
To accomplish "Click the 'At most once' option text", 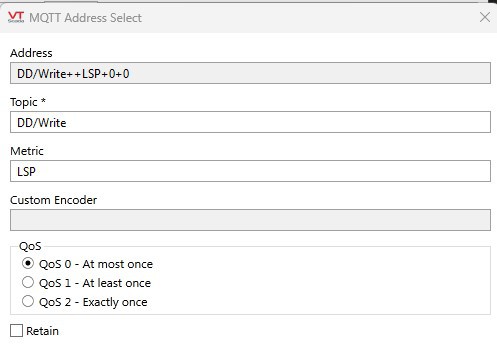I will (x=118, y=264).
